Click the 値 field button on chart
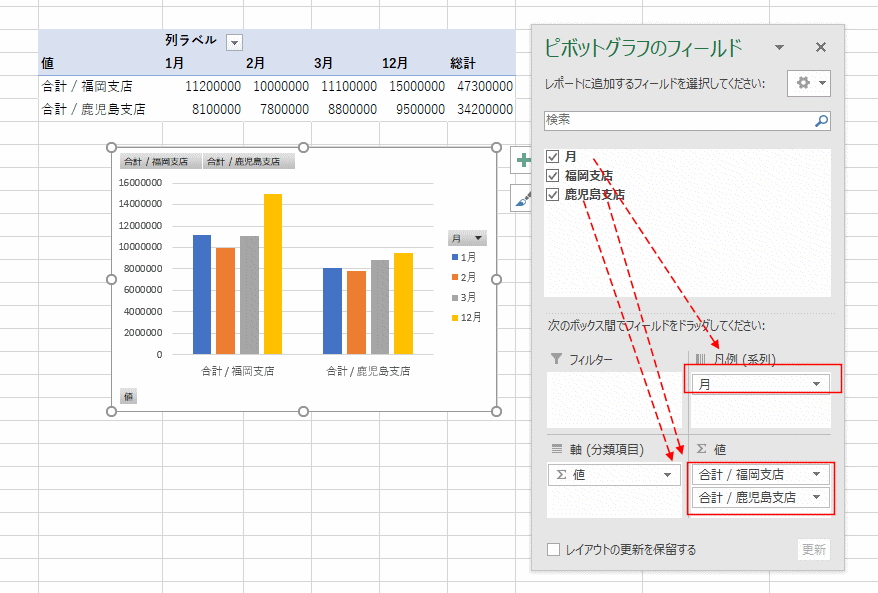 coord(128,397)
